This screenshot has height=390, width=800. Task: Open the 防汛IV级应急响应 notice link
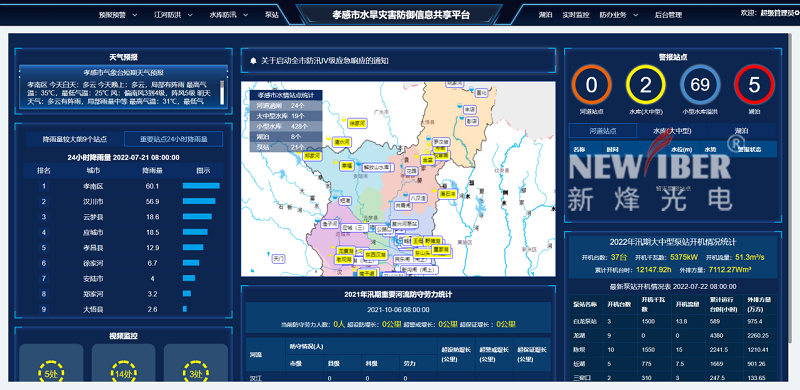[x=325, y=61]
